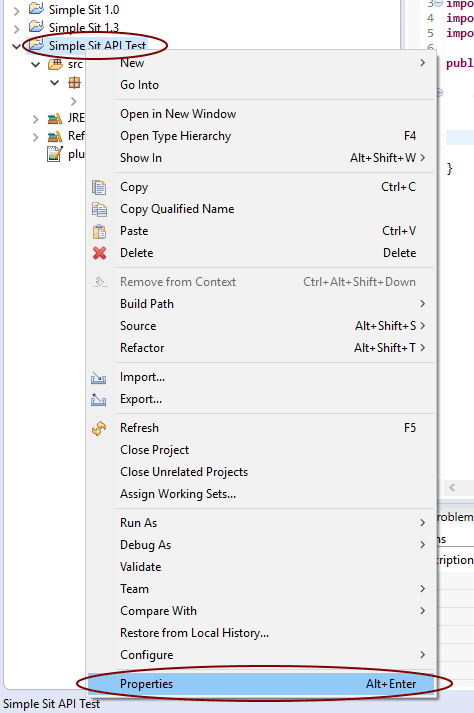Viewport: 474px width, 713px height.
Task: Open the Configure submenu
Action: point(261,655)
